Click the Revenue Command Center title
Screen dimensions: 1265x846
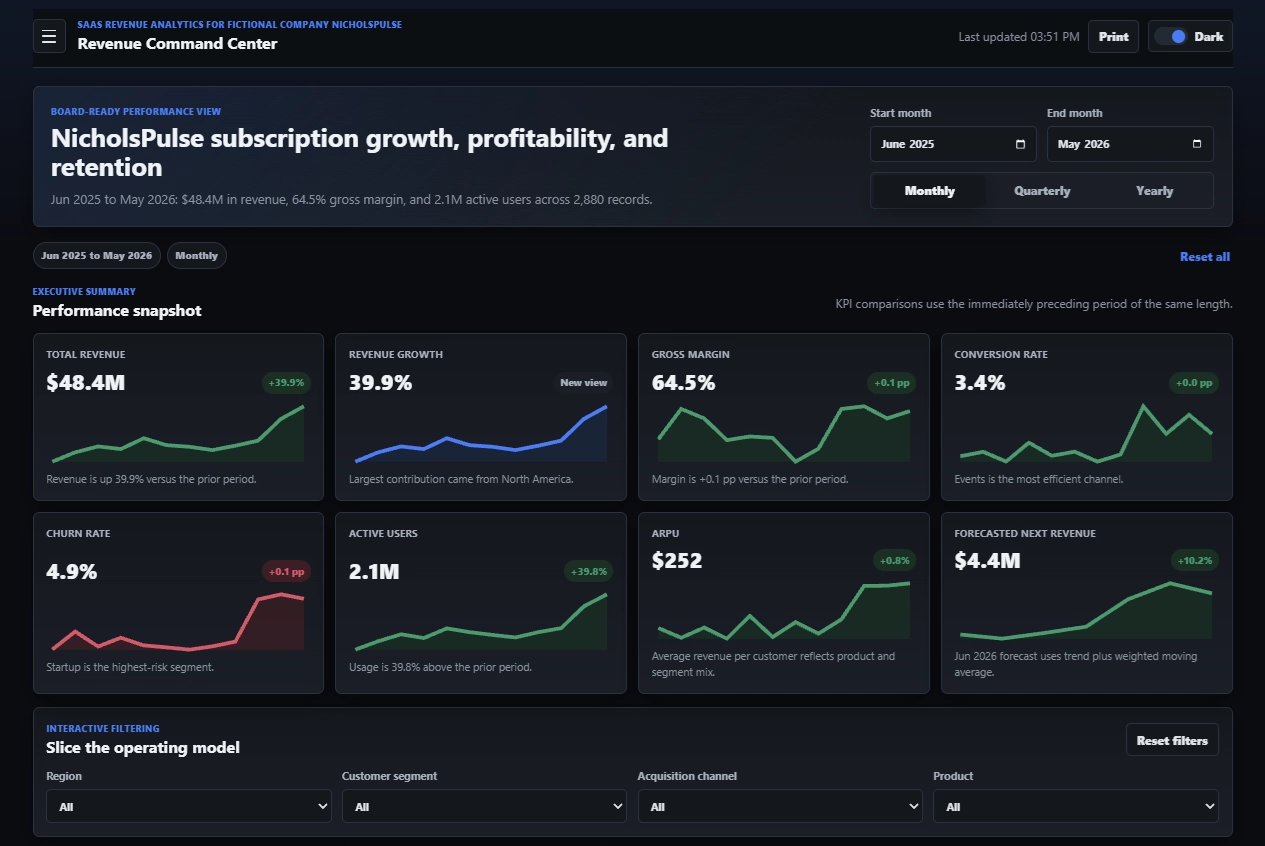177,43
